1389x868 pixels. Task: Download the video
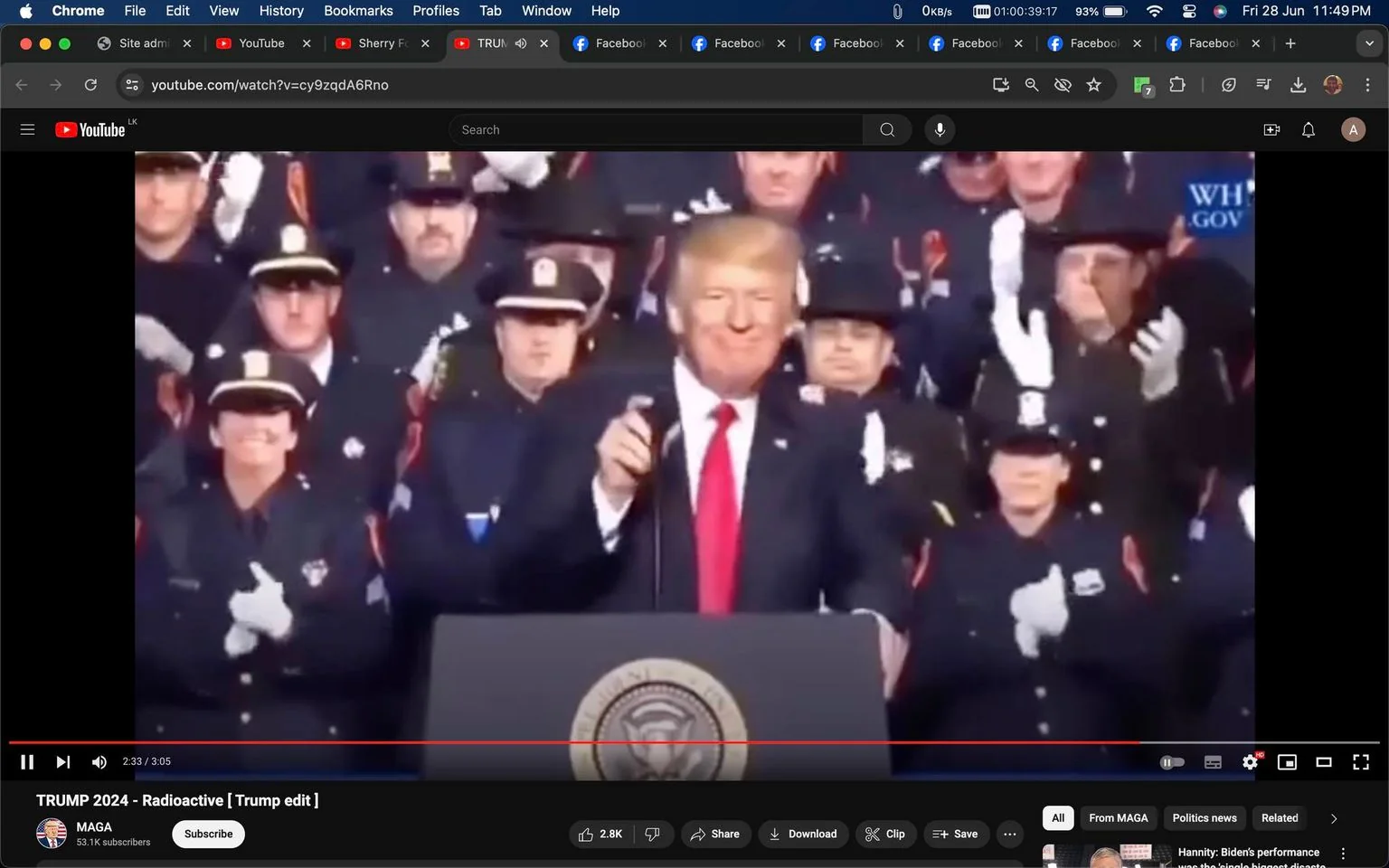(803, 834)
